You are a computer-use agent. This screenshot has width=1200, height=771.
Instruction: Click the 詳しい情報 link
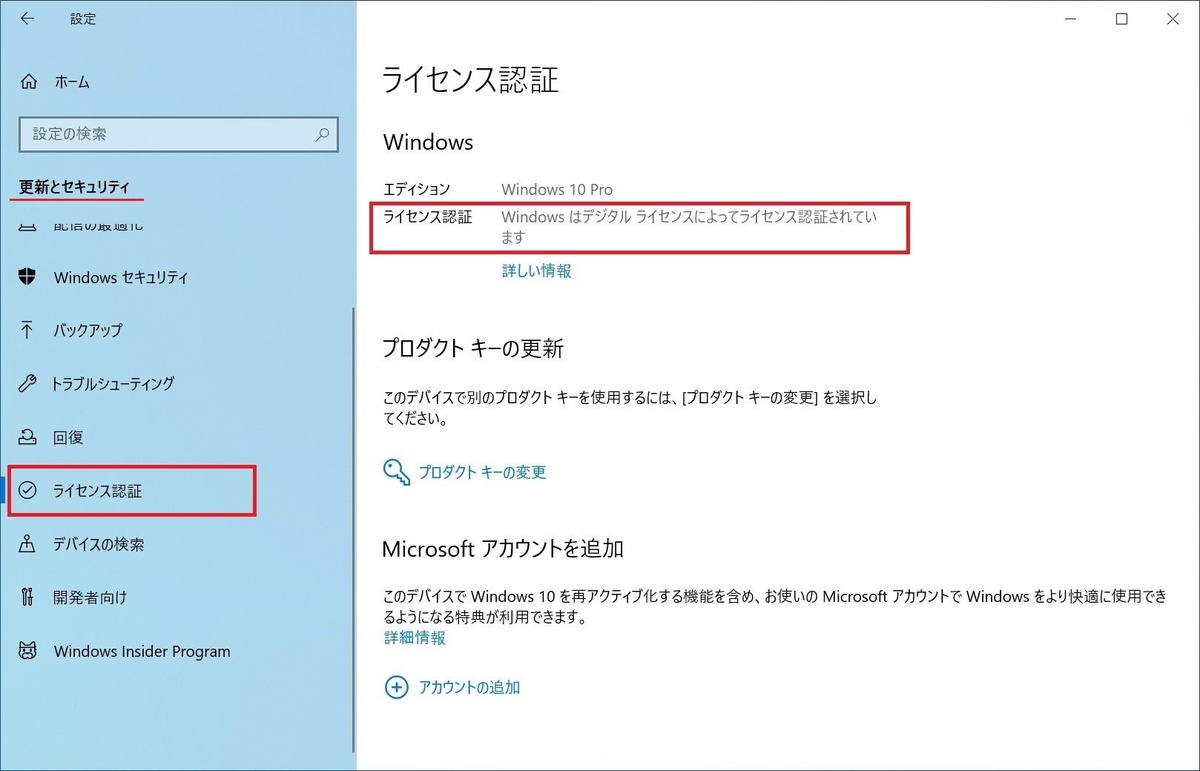coord(537,271)
